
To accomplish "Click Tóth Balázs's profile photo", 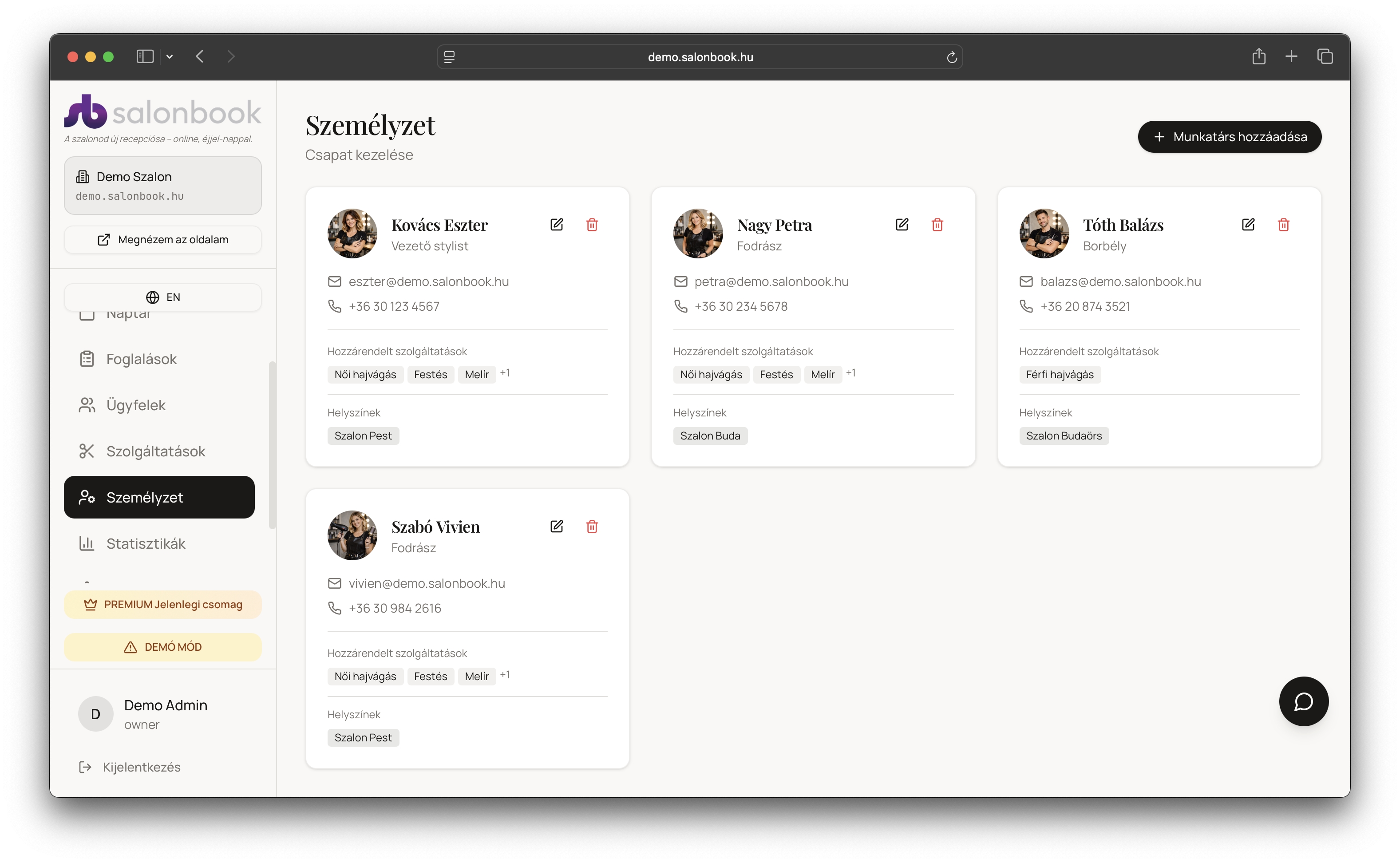I will pyautogui.click(x=1044, y=234).
